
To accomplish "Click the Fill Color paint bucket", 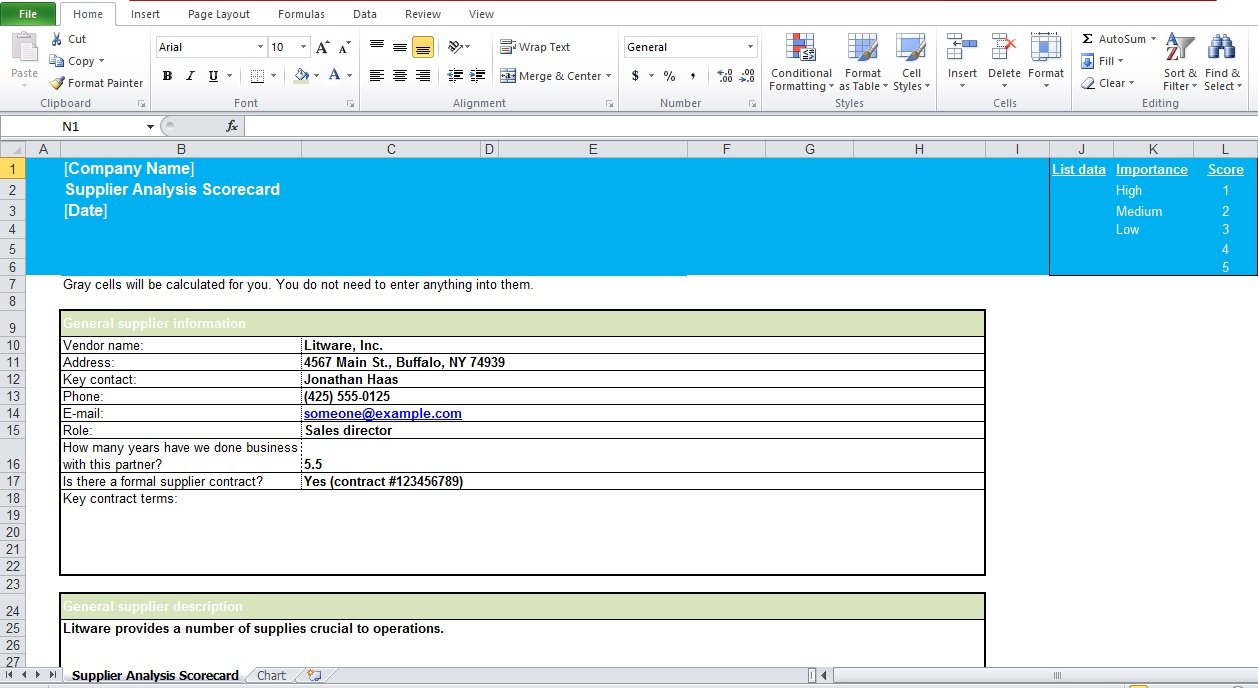I will tap(301, 76).
